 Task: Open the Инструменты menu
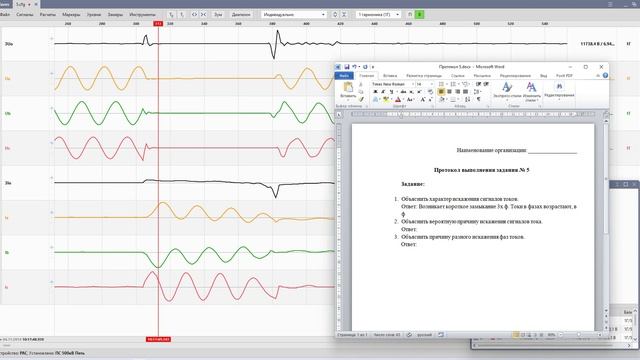click(142, 15)
